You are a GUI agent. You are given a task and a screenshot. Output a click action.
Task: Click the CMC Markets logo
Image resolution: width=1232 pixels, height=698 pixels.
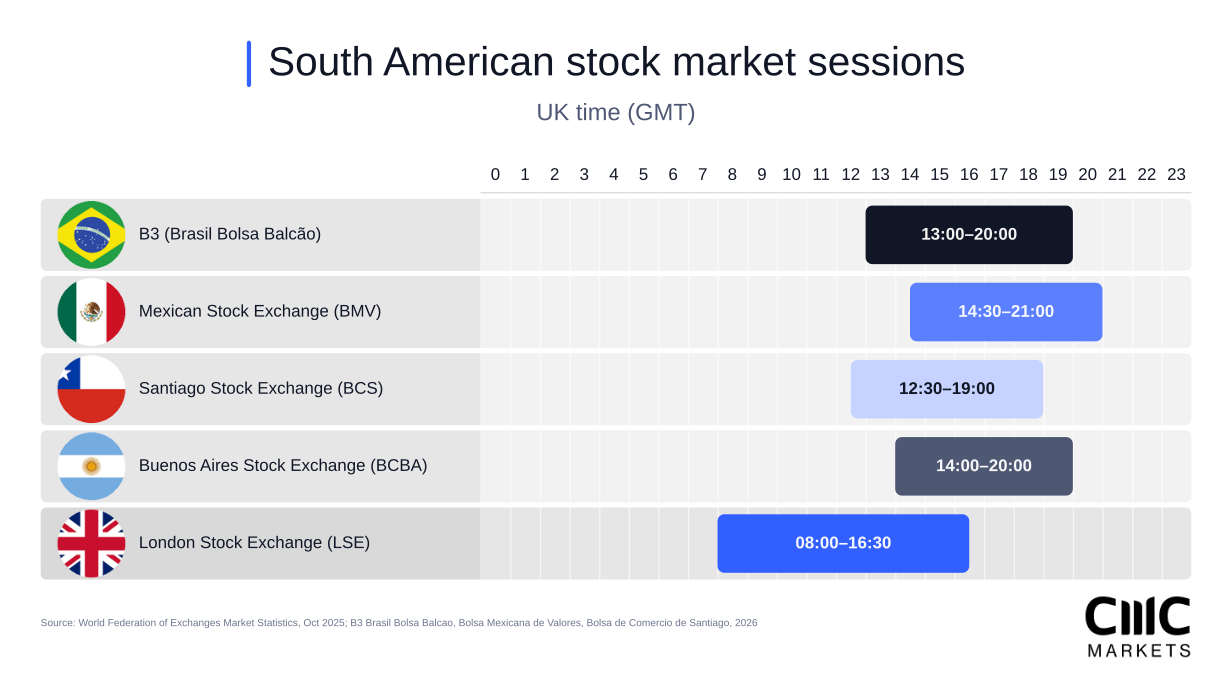coord(1138,626)
